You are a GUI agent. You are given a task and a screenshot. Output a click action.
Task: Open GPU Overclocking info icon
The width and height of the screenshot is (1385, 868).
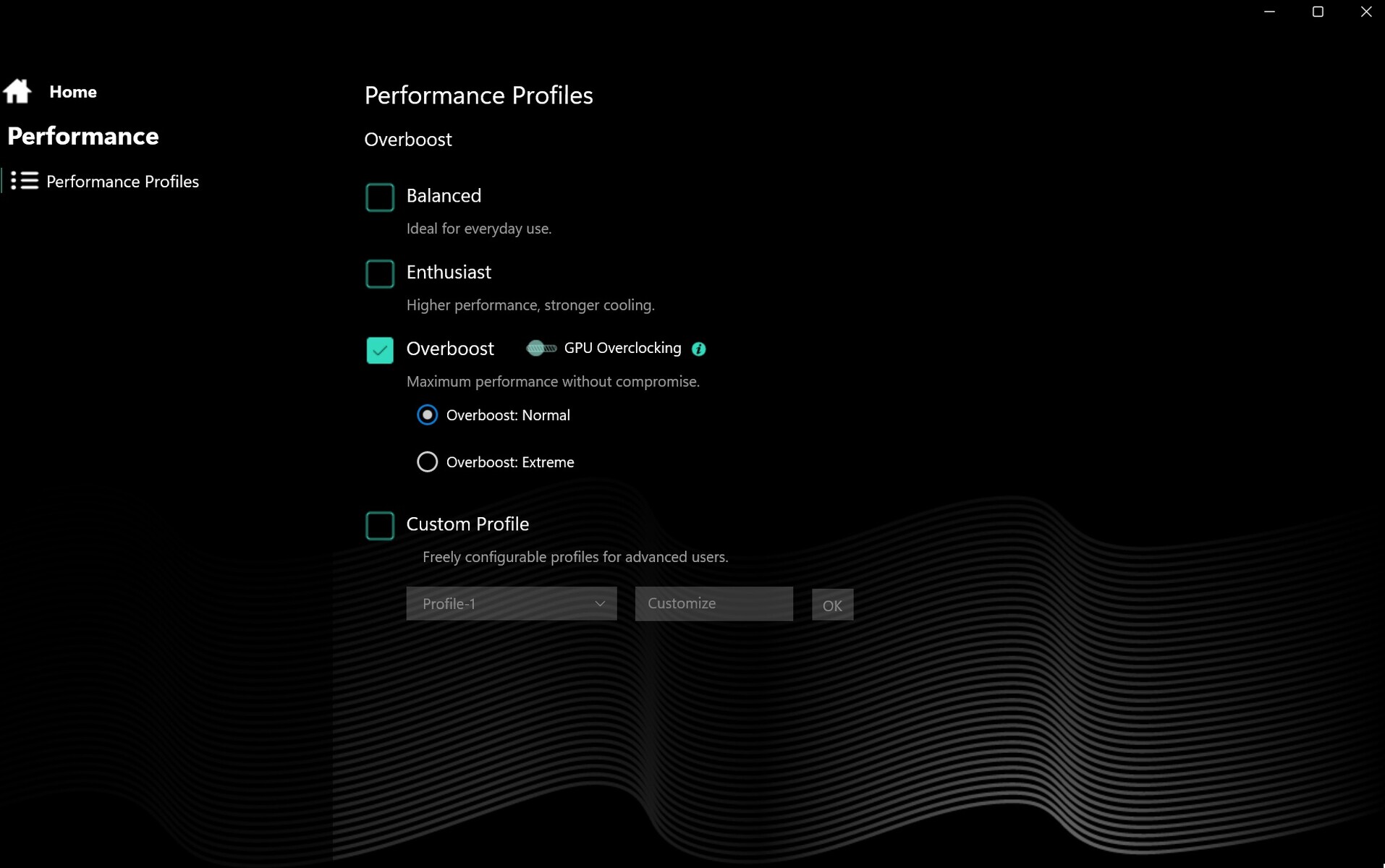(x=698, y=349)
